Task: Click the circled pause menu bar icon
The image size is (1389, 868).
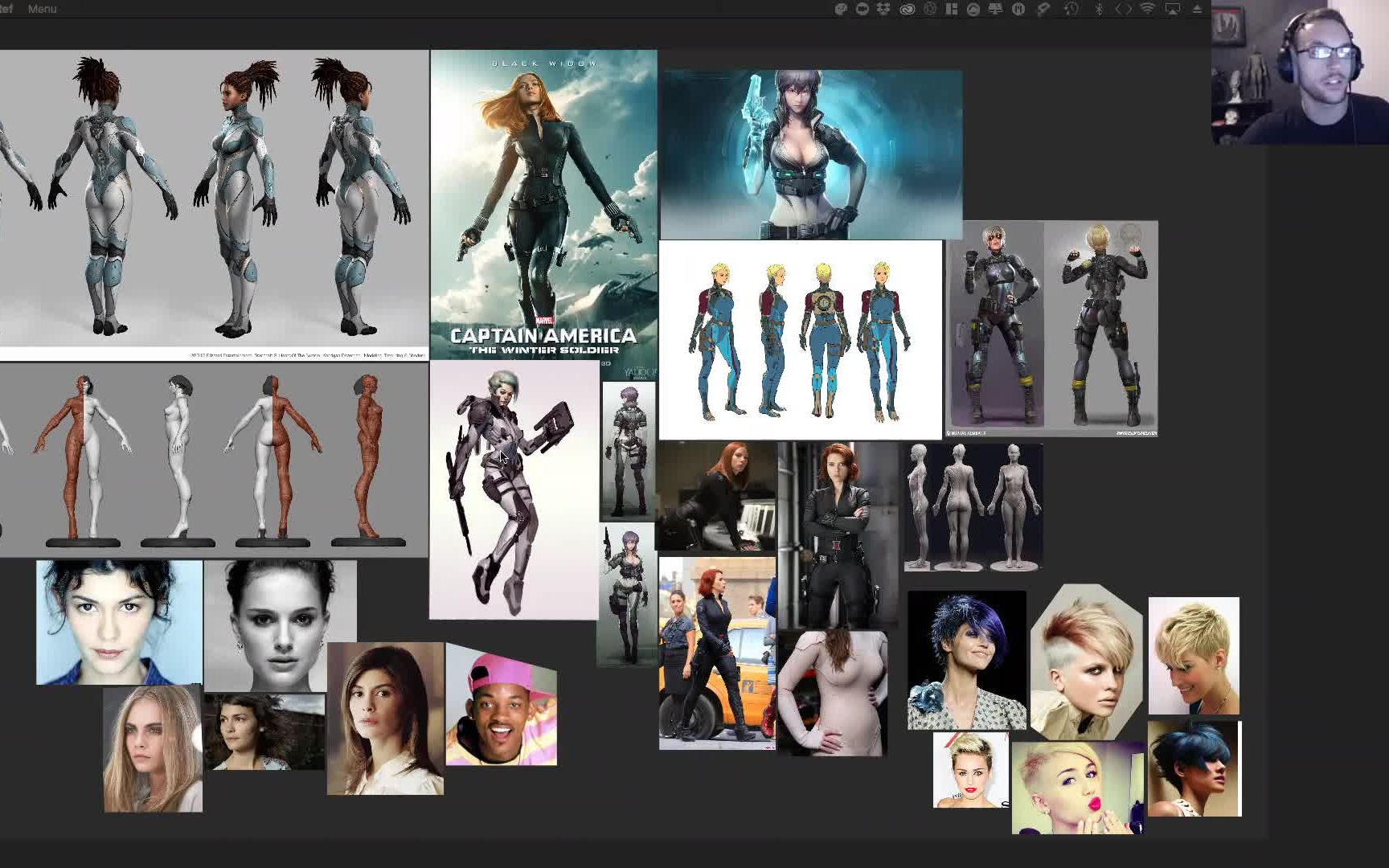Action: tap(1018, 9)
